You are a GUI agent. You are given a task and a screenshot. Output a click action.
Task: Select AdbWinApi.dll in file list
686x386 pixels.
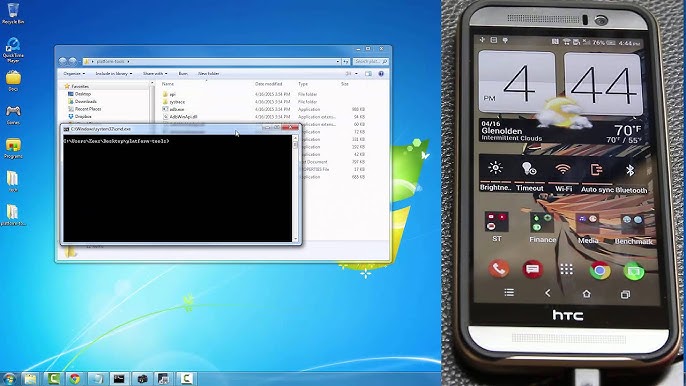click(x=180, y=117)
